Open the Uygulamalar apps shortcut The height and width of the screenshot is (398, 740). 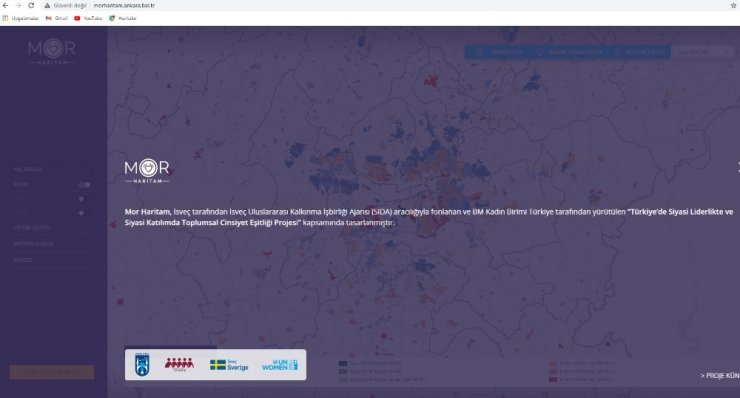(21, 18)
